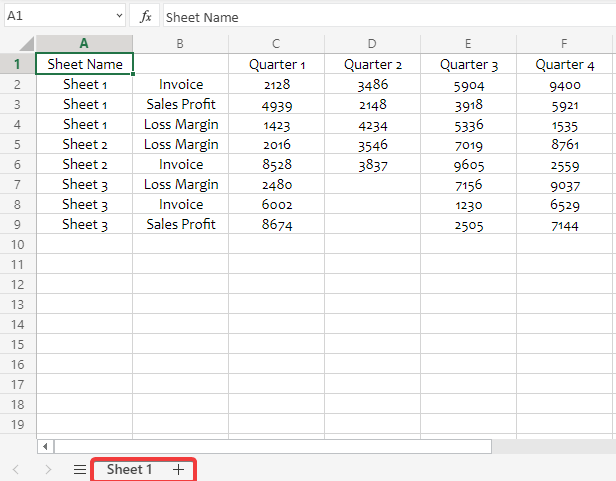Click the Quarter 2 header cell

(x=372, y=64)
